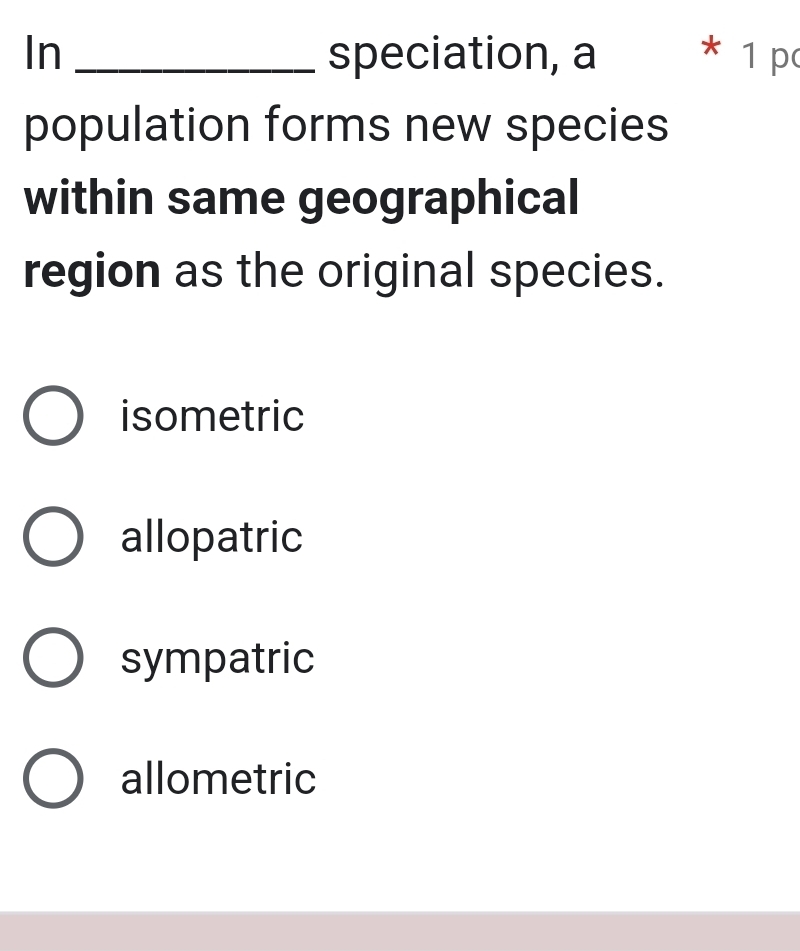Click the allometric option label
Viewport: 800px width, 951px height.
(217, 779)
